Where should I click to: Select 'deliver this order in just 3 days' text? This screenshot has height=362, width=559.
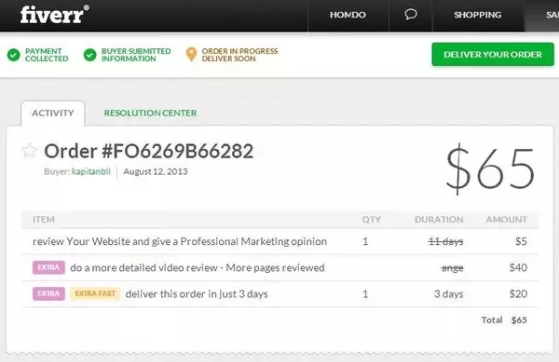coord(196,294)
